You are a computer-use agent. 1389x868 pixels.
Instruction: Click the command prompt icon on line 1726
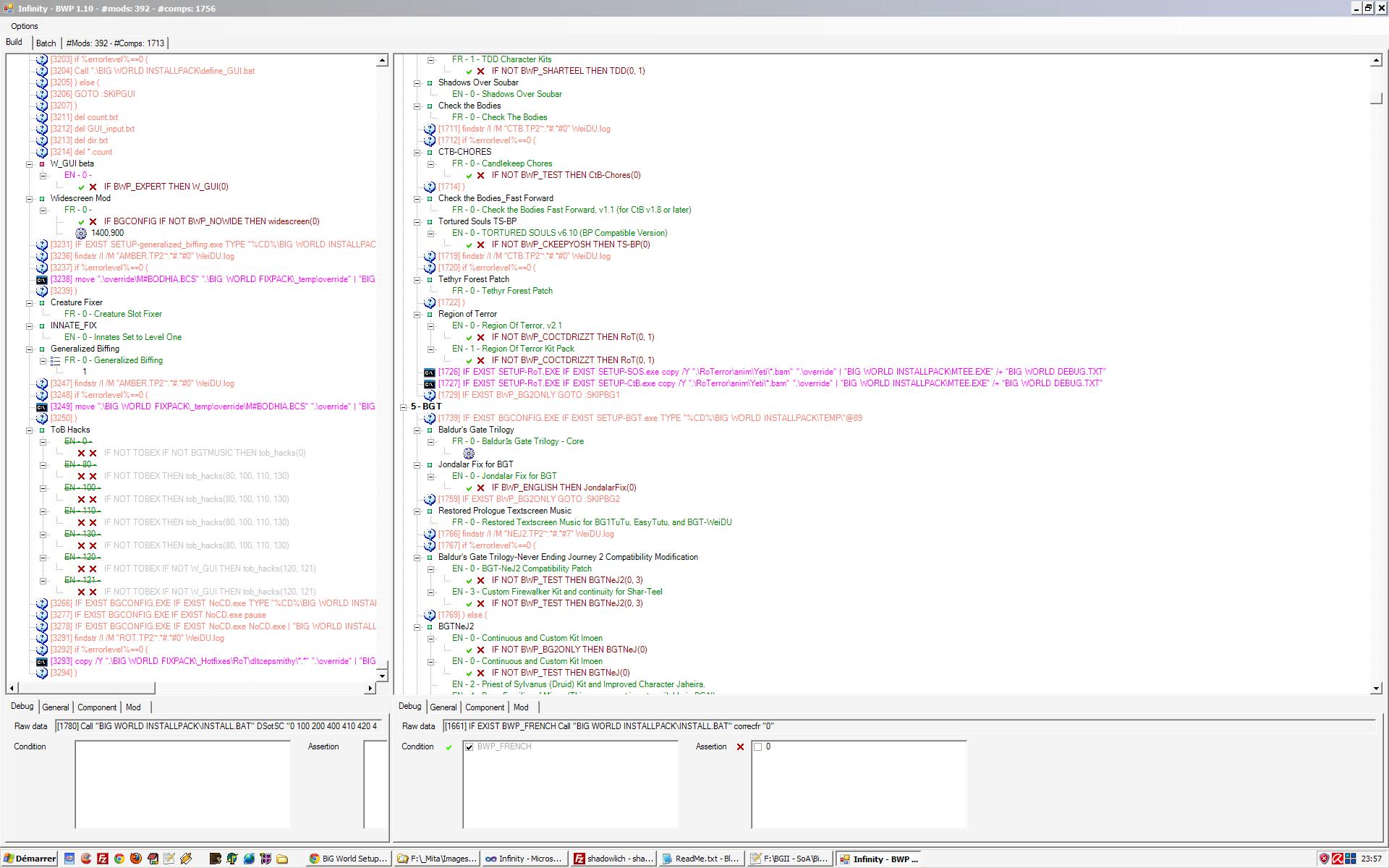430,372
